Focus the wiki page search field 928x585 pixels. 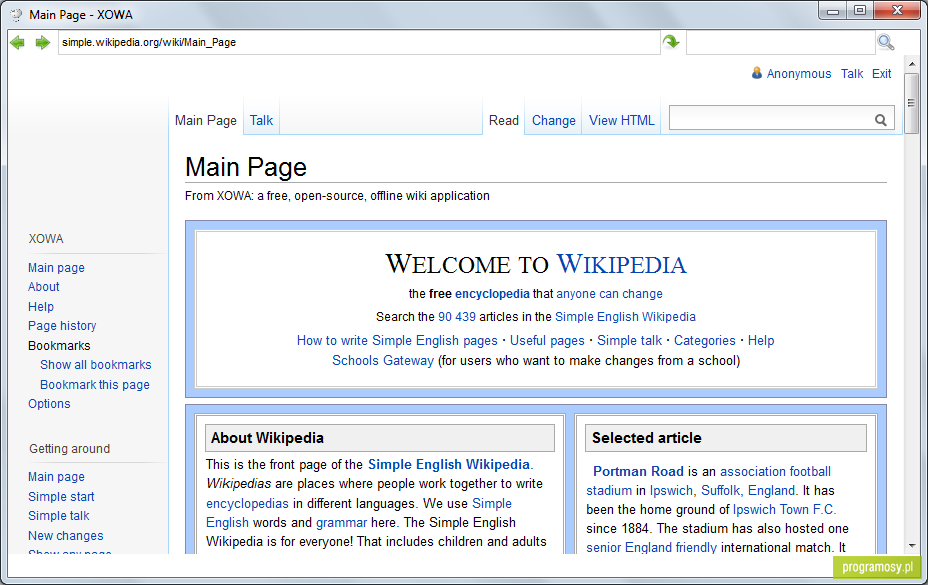[x=771, y=120]
